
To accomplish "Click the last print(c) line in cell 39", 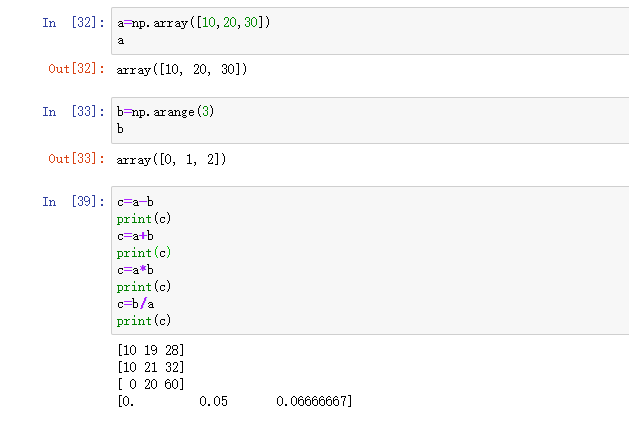I will [144, 321].
